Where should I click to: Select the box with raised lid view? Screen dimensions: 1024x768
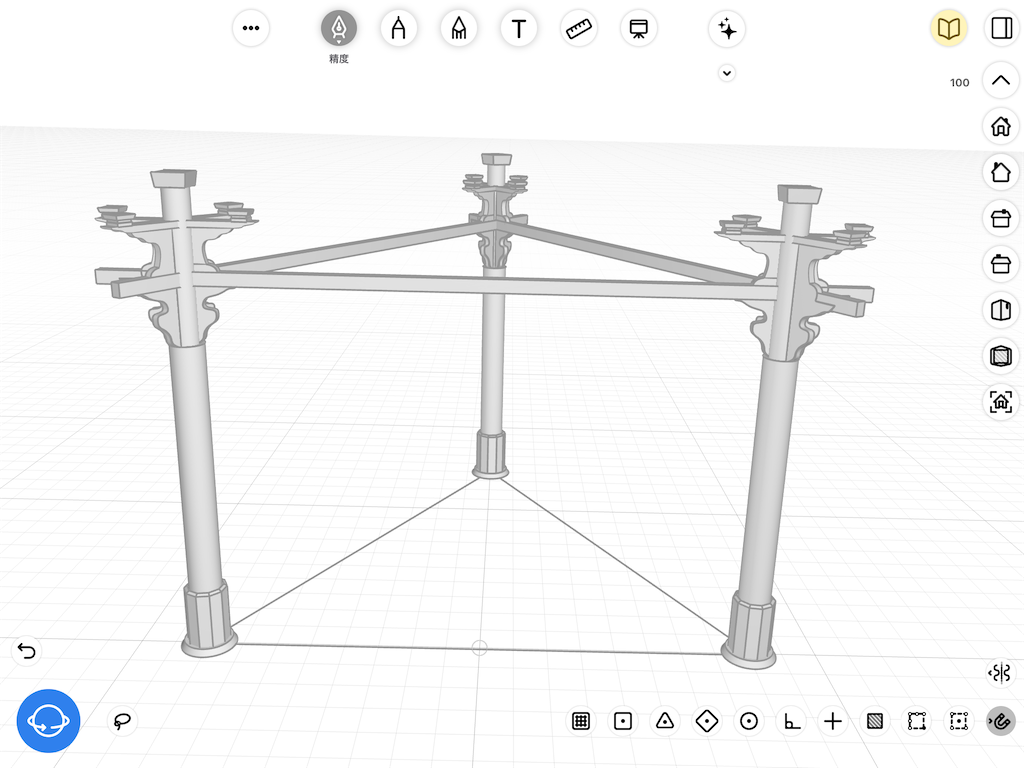pos(1000,217)
